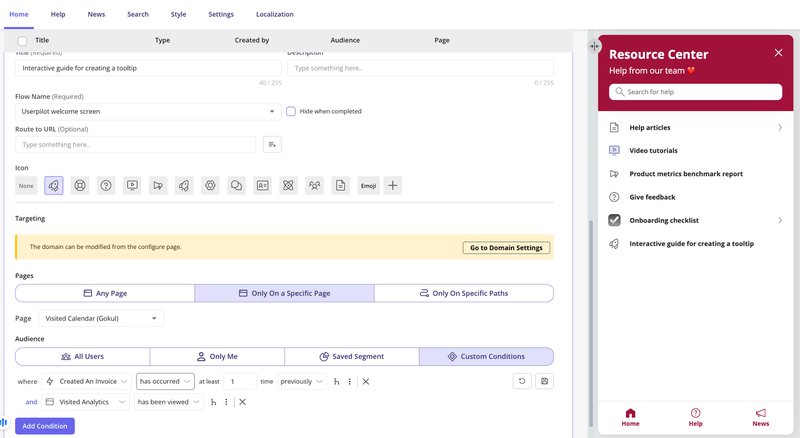Viewport: 800px width, 438px height.
Task: Switch to the Localization top tab
Action: 274,14
